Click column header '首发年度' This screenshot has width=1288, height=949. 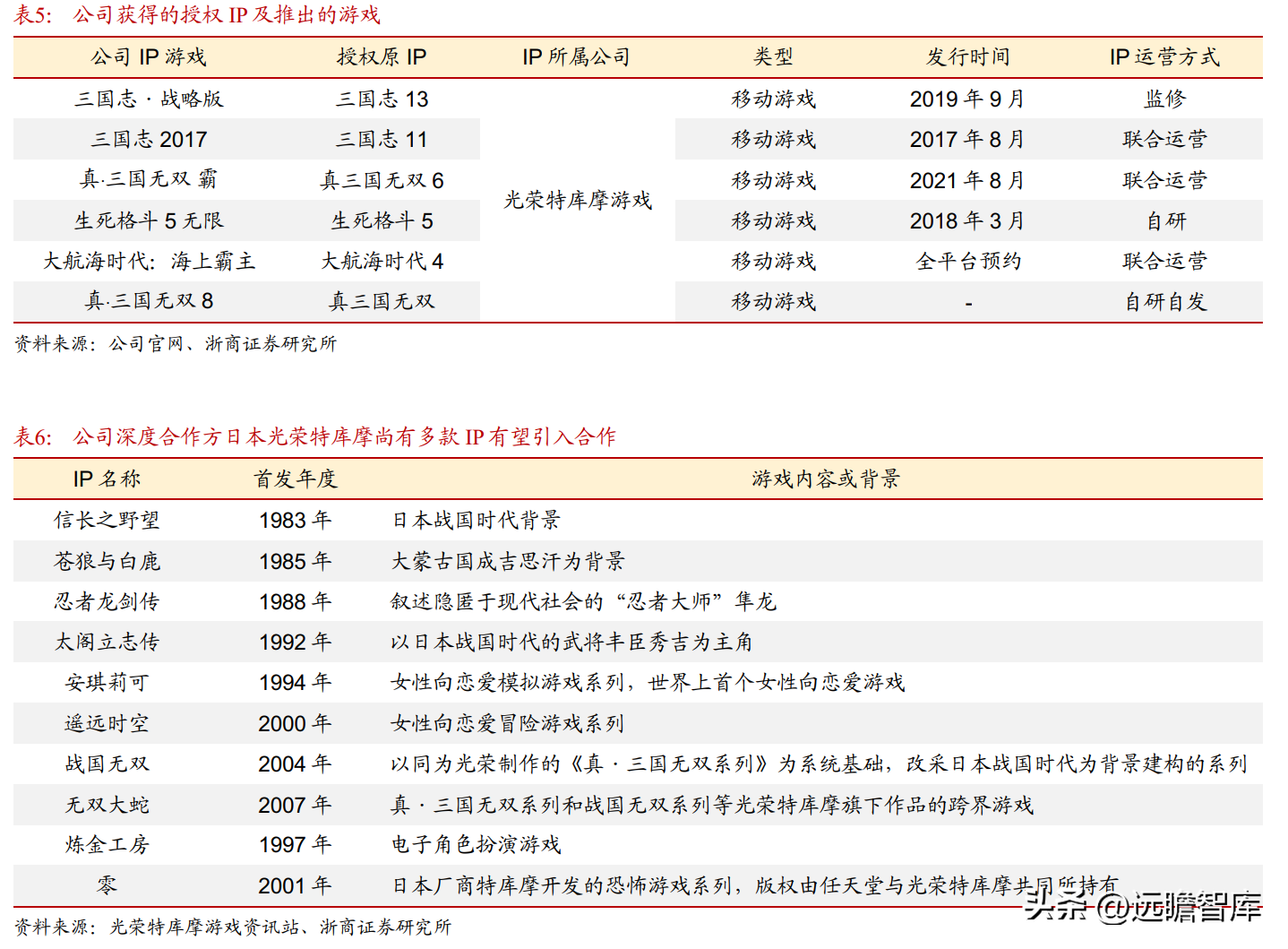pyautogui.click(x=295, y=479)
